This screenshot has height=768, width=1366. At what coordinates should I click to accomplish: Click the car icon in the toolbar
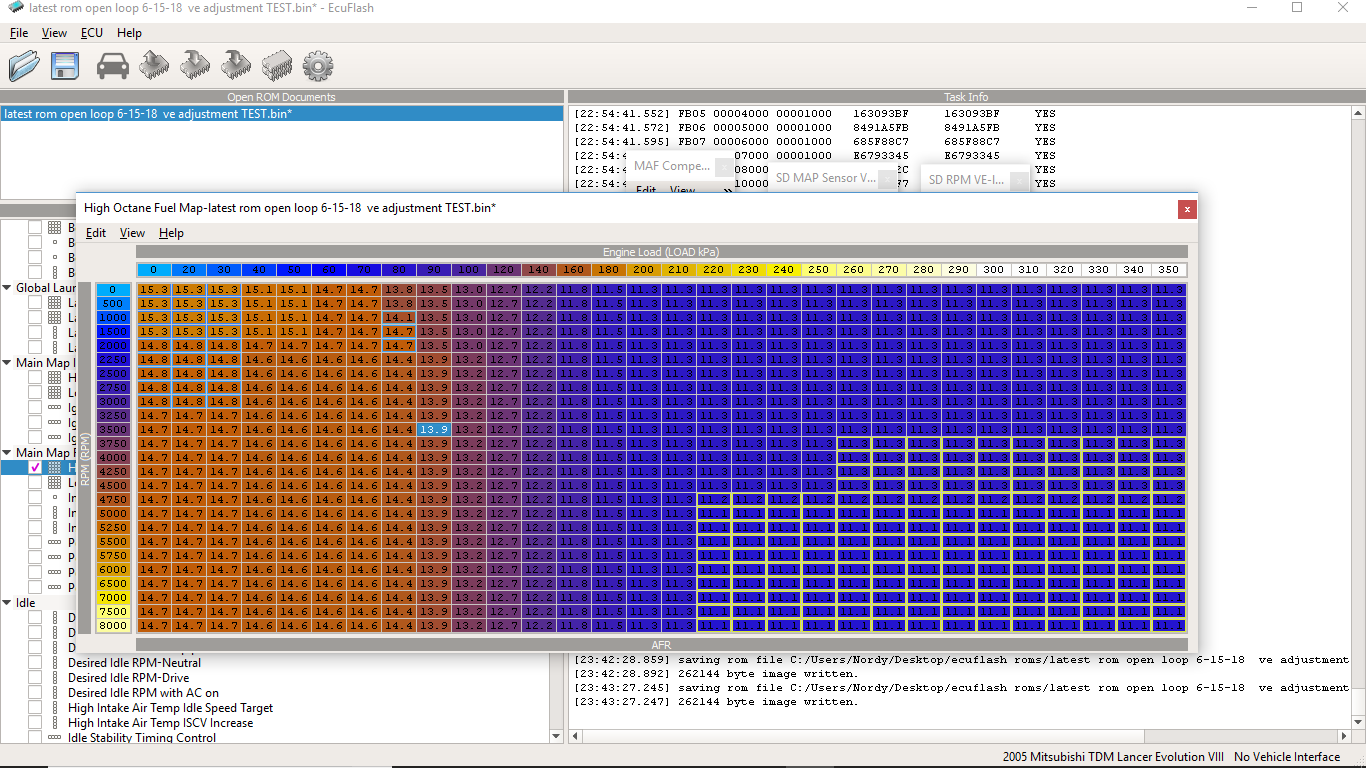112,66
